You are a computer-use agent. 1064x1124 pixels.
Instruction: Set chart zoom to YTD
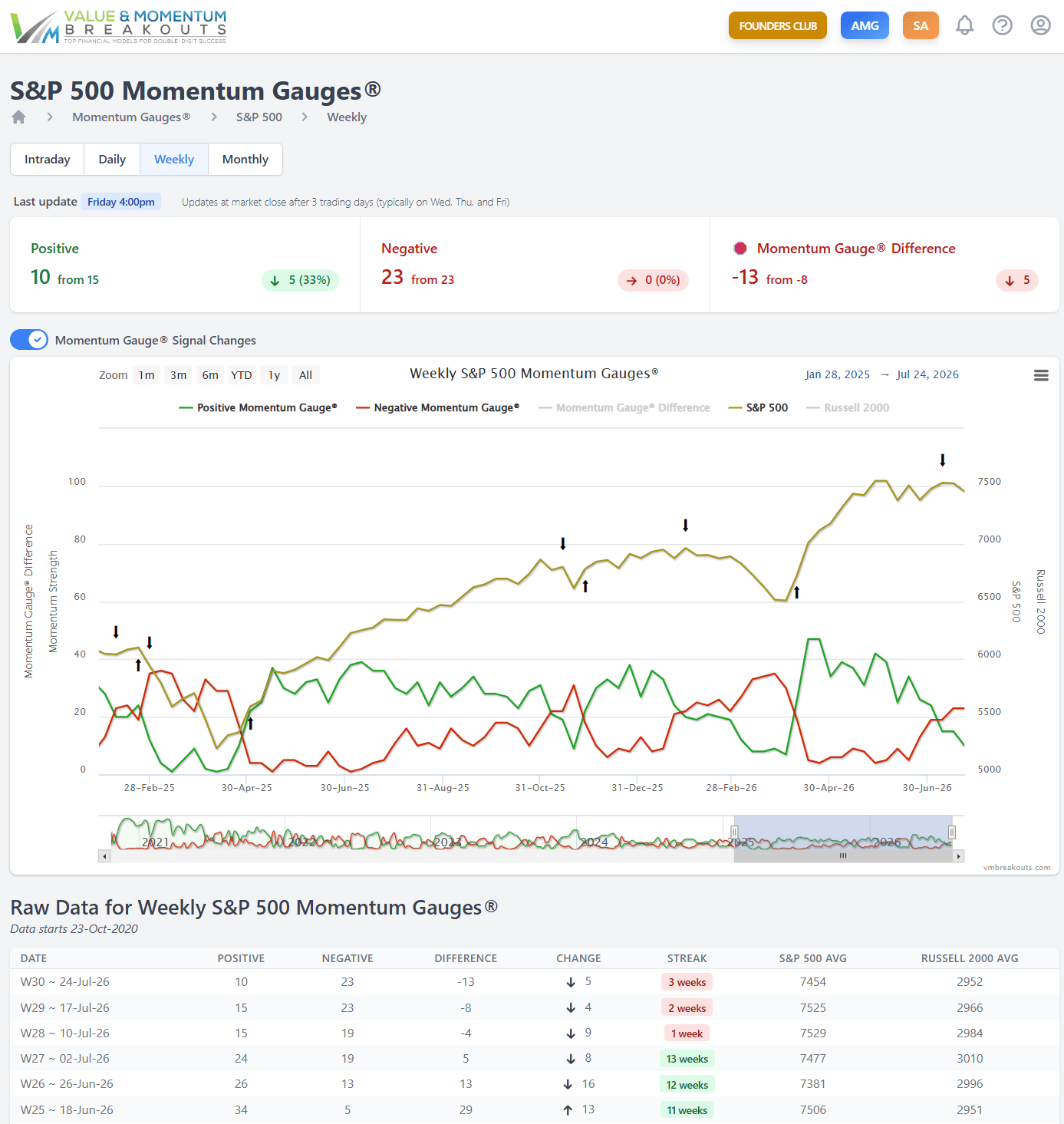coord(242,375)
